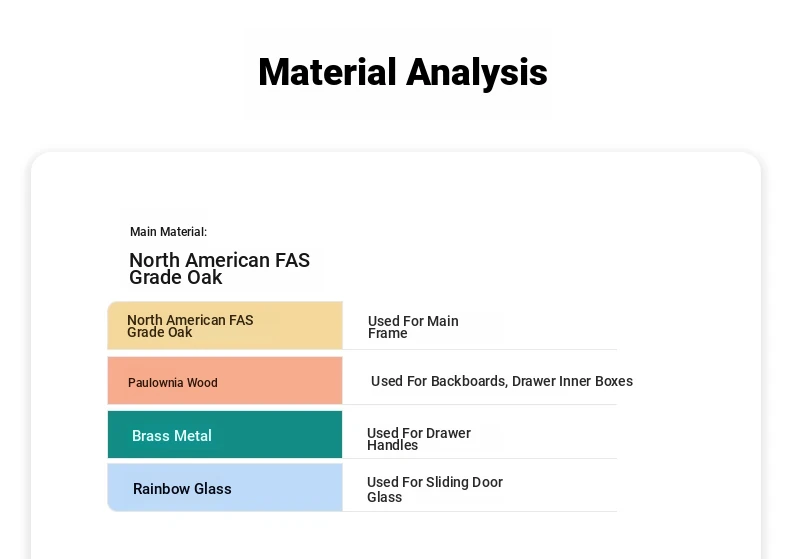Click the 'Used For Main Frame' description
Viewport: 790px width, 559px height.
point(412,327)
